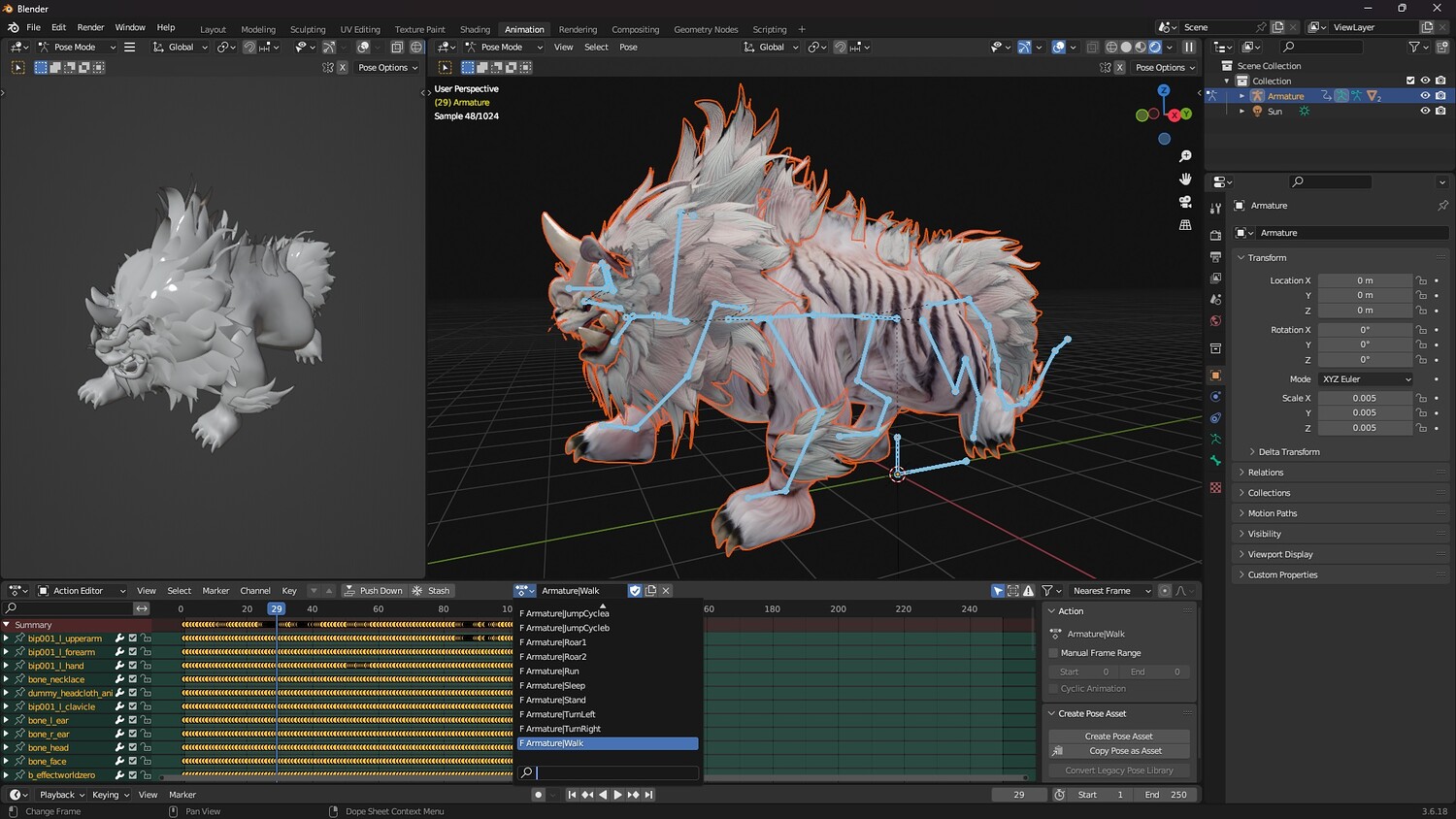Click the current frame field showing 29
The image size is (1456, 819).
pyautogui.click(x=1018, y=795)
